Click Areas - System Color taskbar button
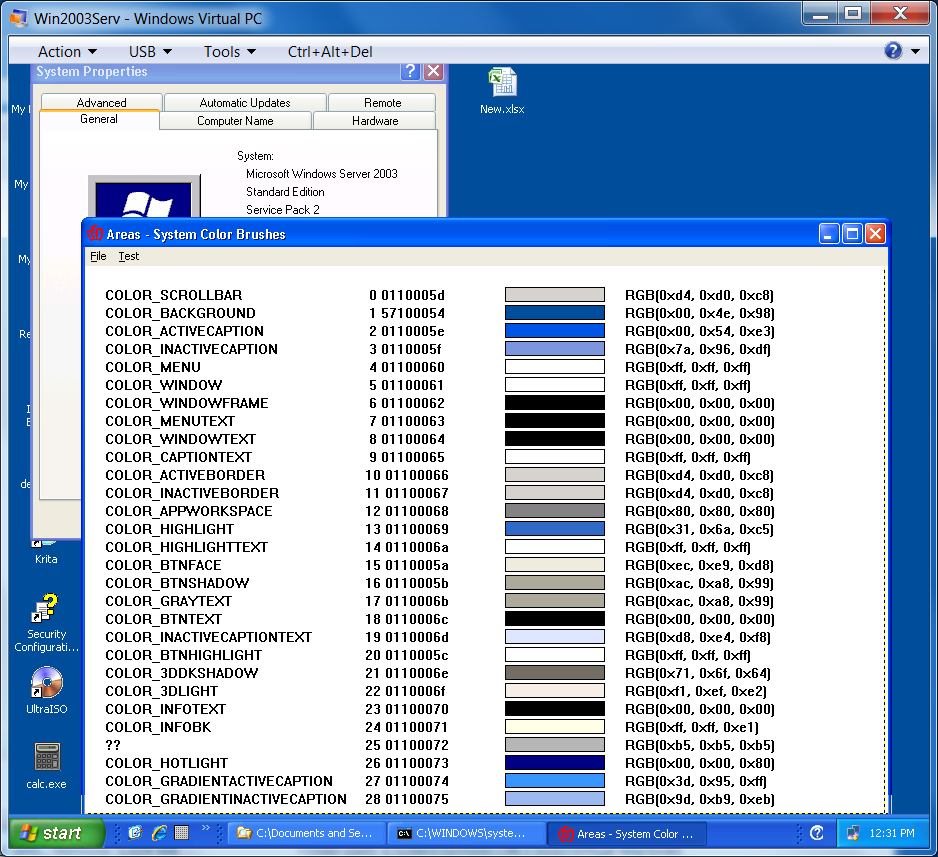Viewport: 938px width, 857px height. (627, 833)
